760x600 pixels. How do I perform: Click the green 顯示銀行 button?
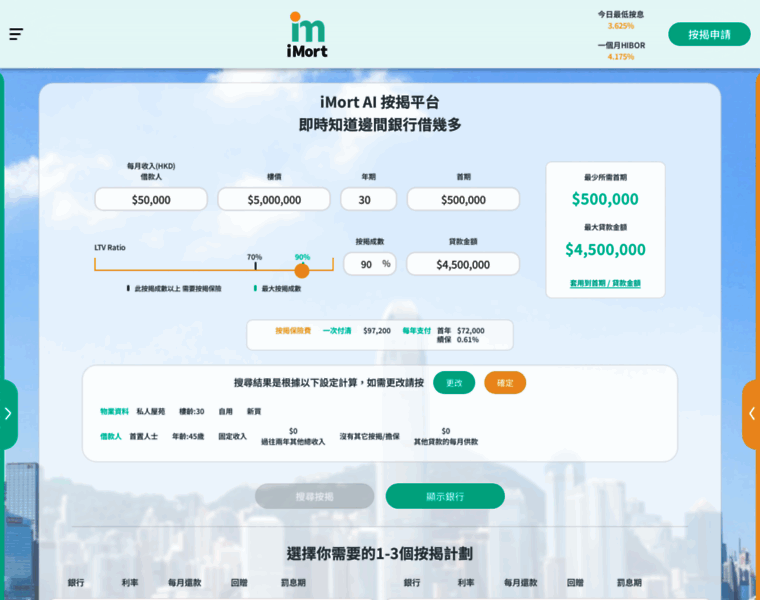click(x=445, y=496)
